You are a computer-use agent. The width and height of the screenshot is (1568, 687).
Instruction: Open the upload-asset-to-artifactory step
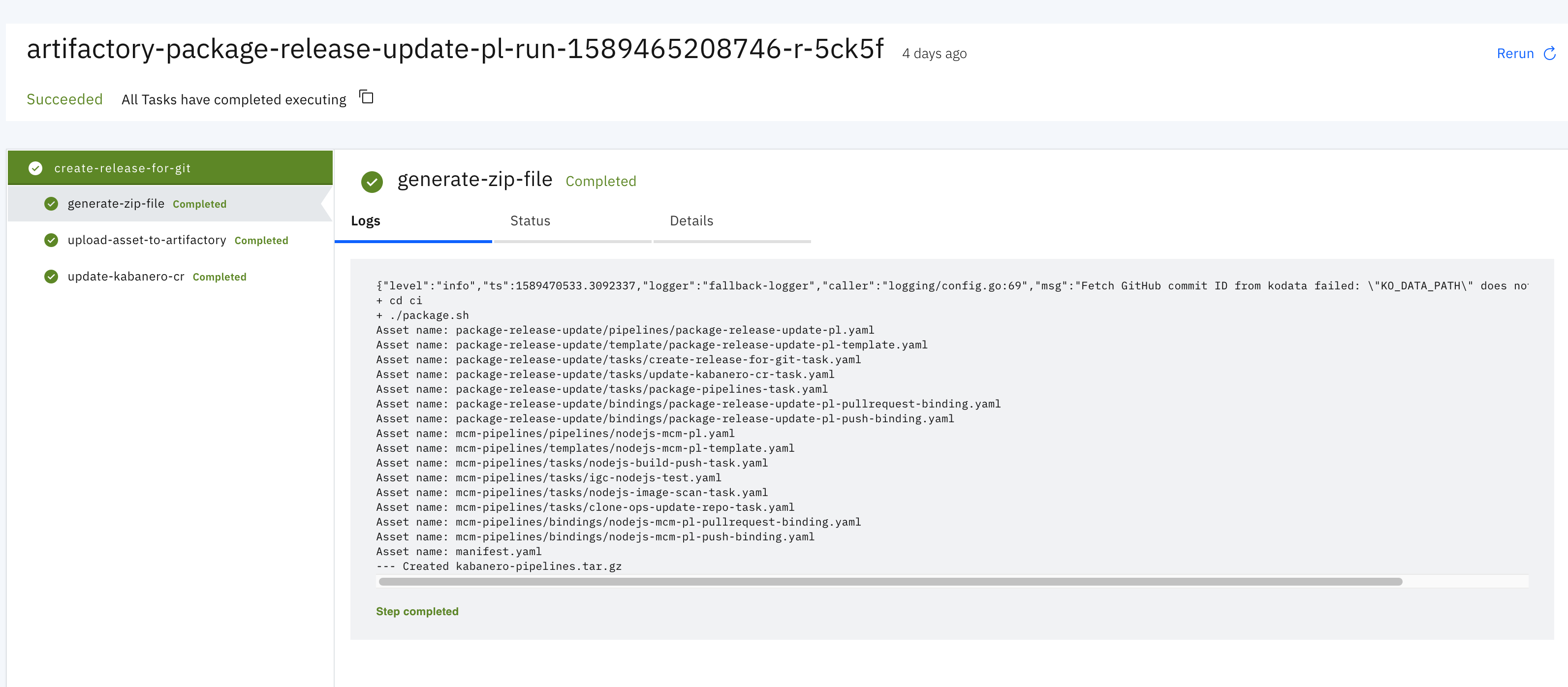pyautogui.click(x=146, y=240)
